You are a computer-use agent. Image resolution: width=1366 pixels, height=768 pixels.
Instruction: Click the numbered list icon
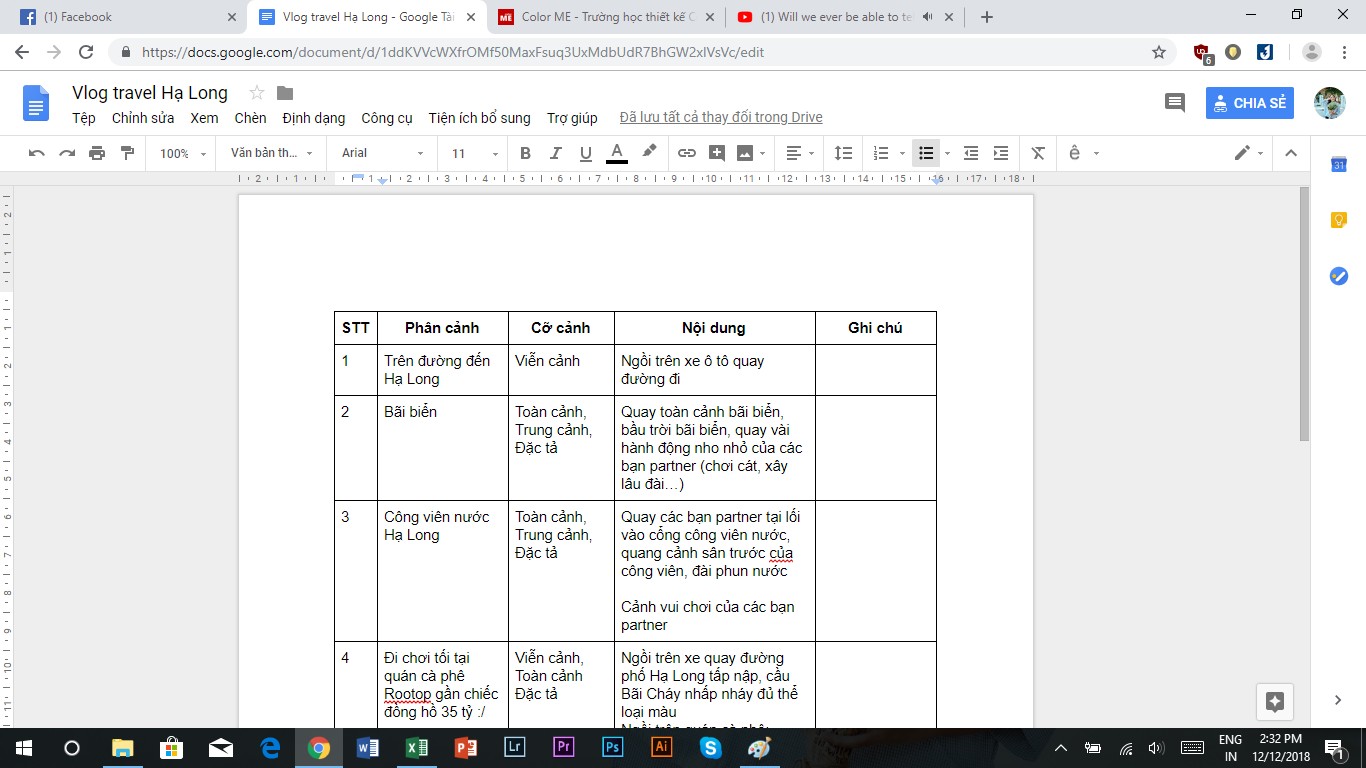[x=881, y=153]
